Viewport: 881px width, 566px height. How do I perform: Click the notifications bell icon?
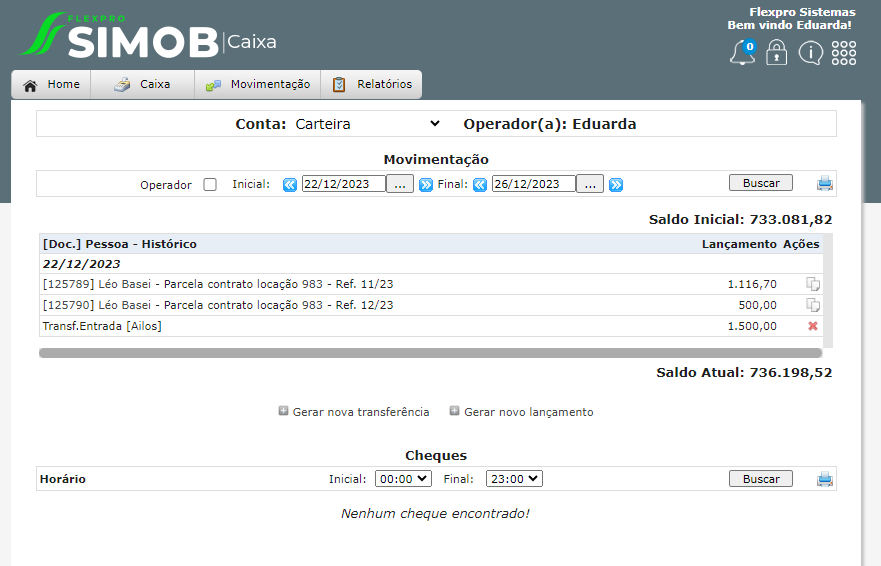point(742,53)
